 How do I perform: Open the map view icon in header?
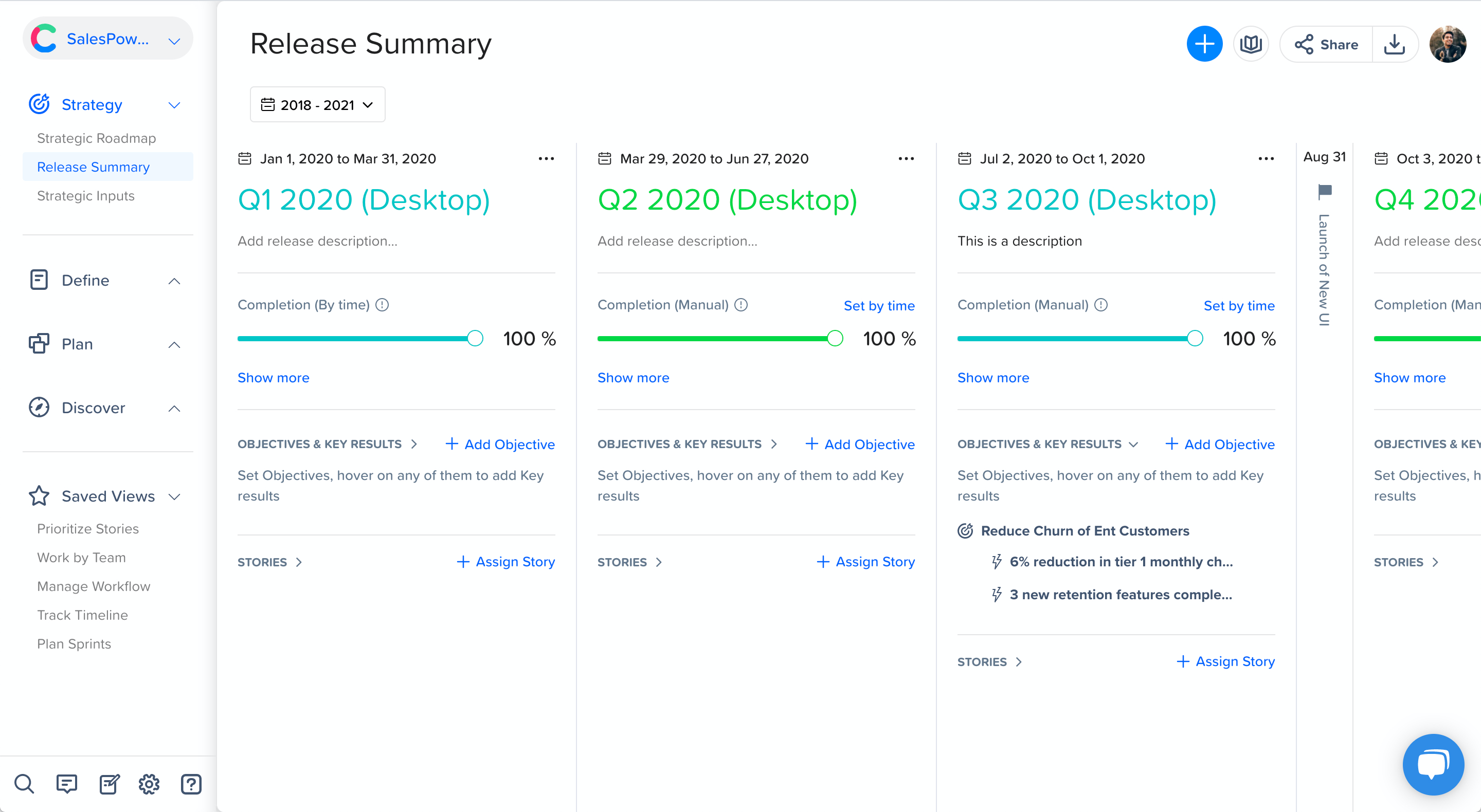[1251, 44]
